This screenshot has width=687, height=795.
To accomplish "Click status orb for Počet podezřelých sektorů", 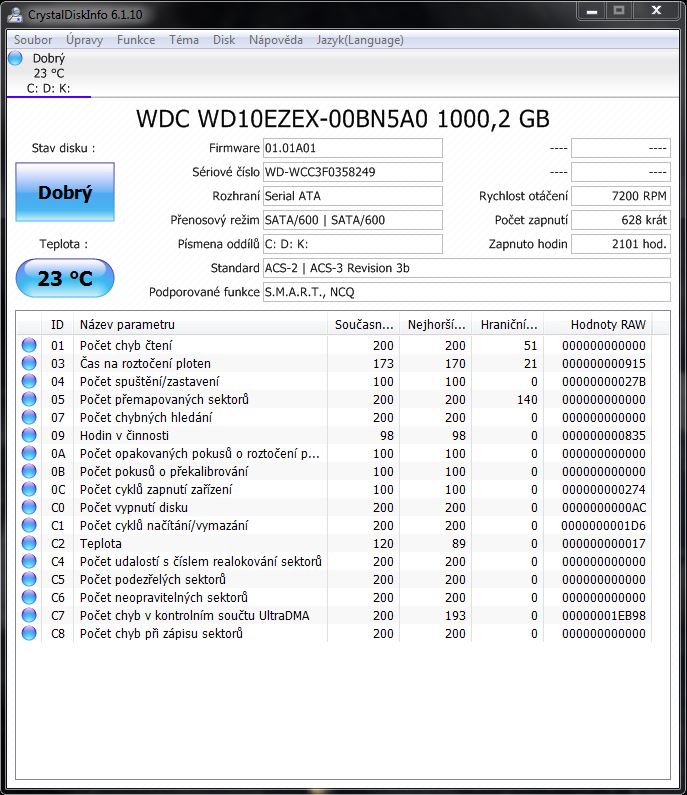I will coord(29,579).
